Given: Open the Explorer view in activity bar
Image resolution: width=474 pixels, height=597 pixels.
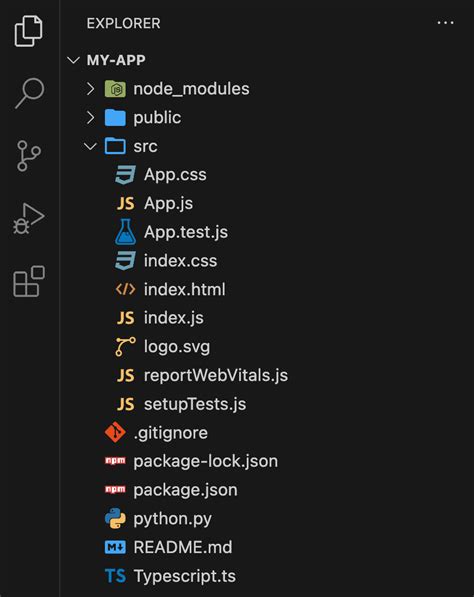Looking at the screenshot, I should (29, 31).
